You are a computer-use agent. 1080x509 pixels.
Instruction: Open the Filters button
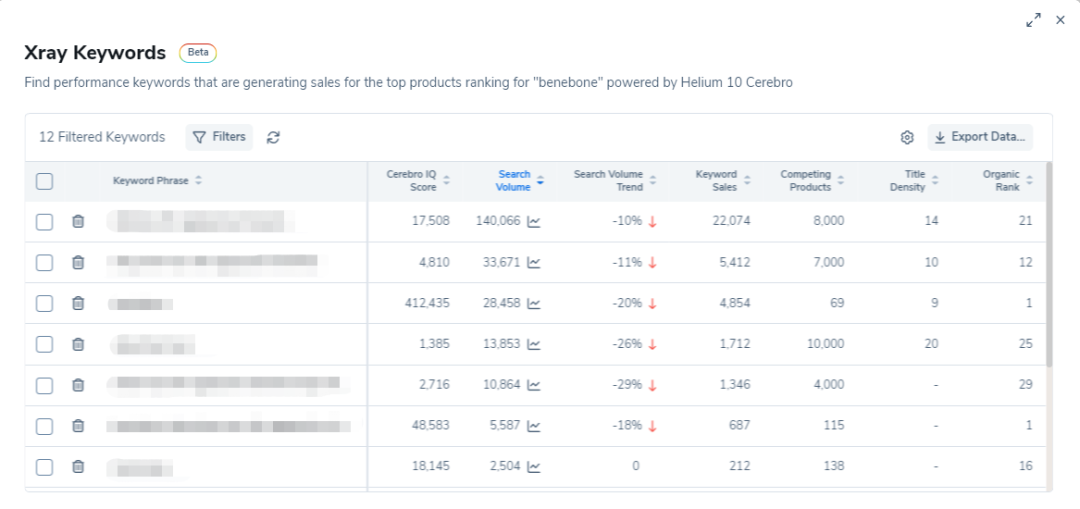(x=219, y=137)
